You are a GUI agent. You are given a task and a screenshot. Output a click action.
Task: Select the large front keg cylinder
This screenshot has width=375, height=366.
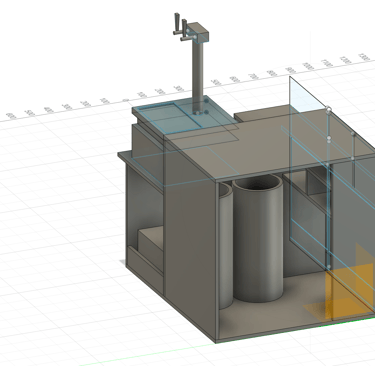[258, 237]
